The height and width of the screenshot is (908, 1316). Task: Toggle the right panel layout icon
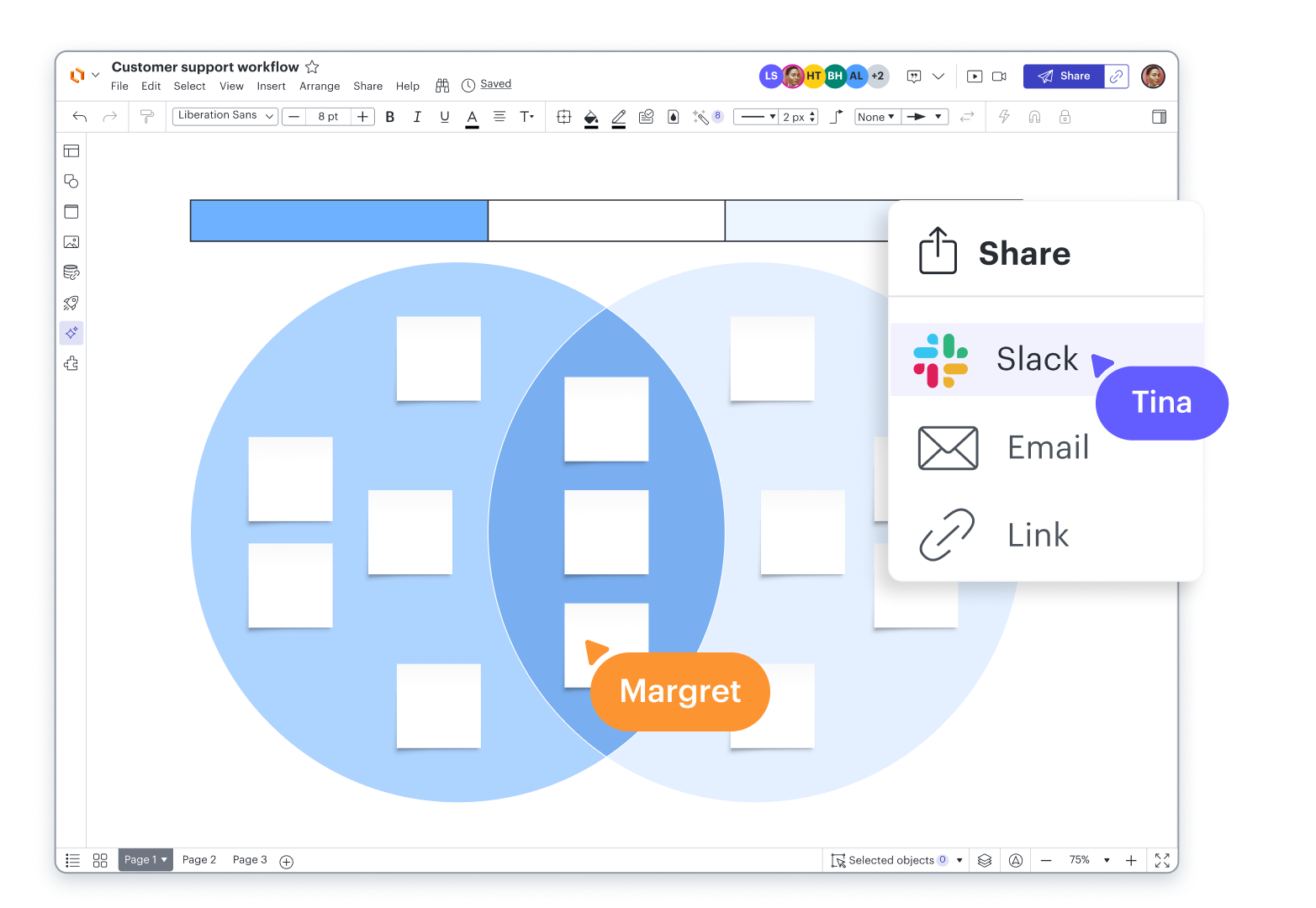pos(1159,117)
